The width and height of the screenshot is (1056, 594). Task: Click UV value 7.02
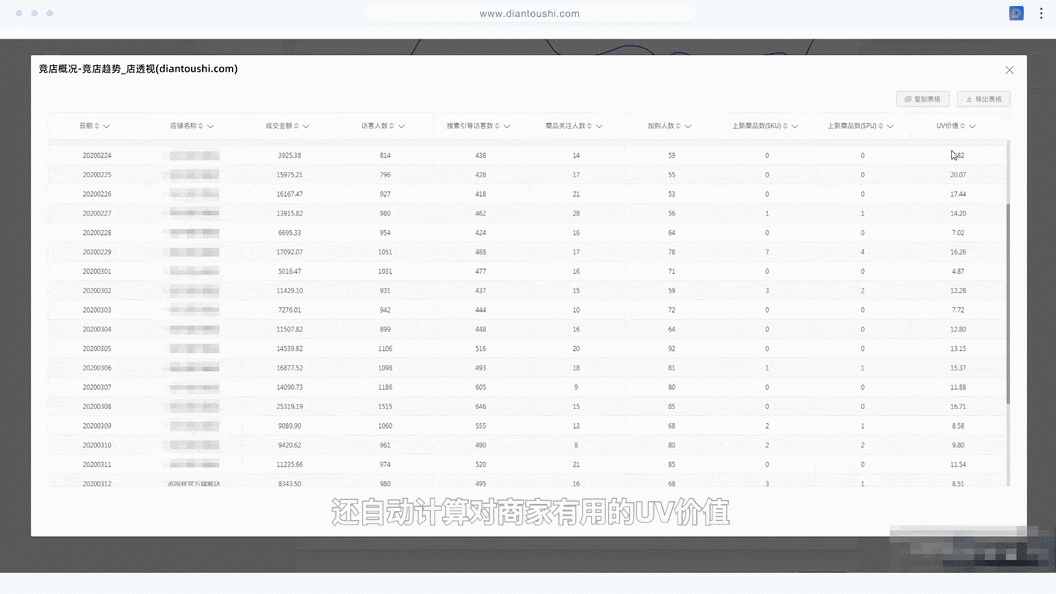pos(958,233)
